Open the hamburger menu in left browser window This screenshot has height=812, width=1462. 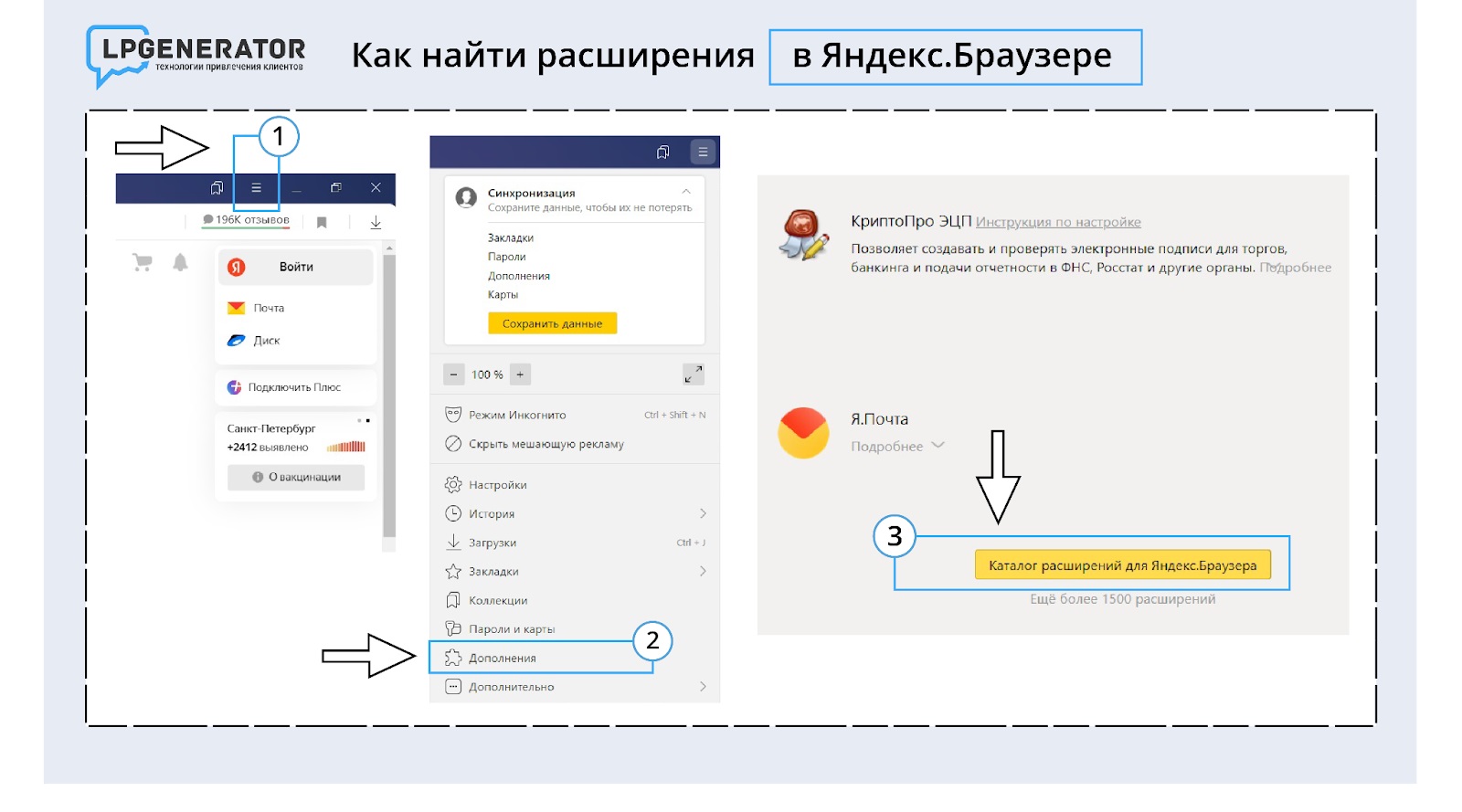[256, 187]
